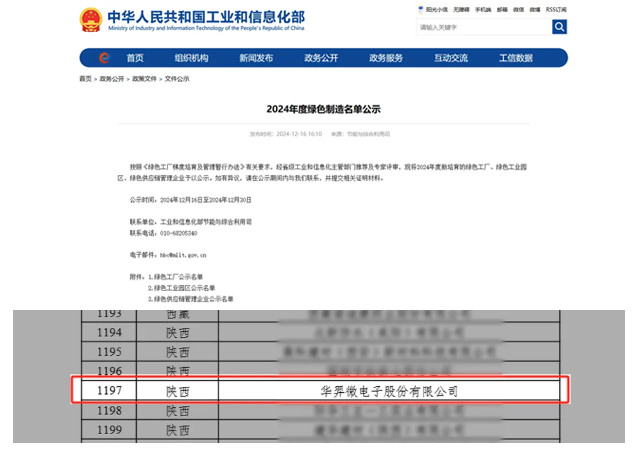Click the publish time 2024-12-16 16:10
This screenshot has width=634, height=471.
[299, 134]
